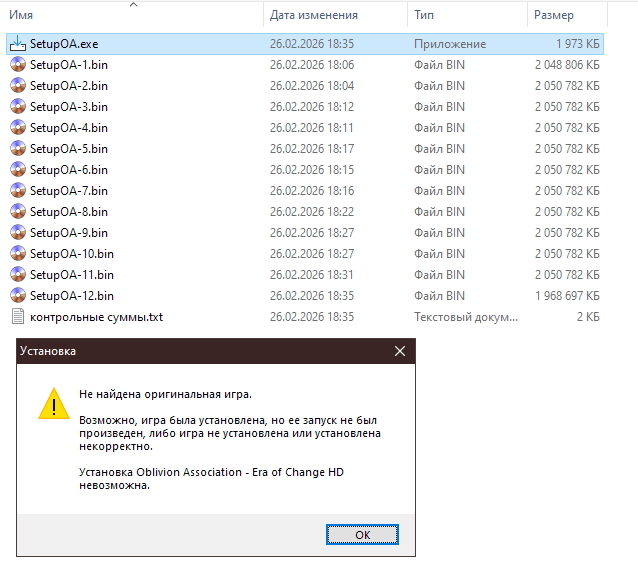The image size is (638, 570).
Task: Select the SetupOA-7.bin disc icon
Action: (x=18, y=191)
